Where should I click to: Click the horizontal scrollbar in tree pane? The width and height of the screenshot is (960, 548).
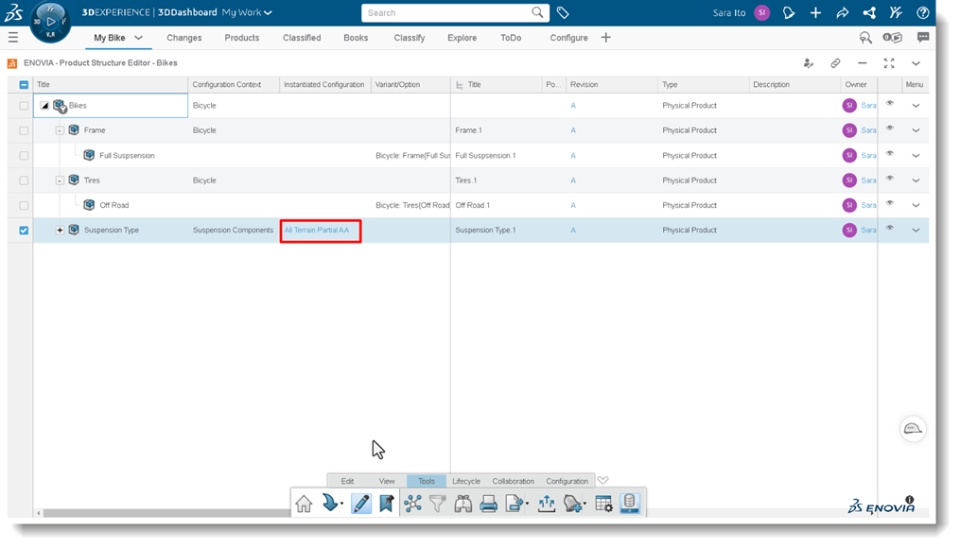point(165,513)
